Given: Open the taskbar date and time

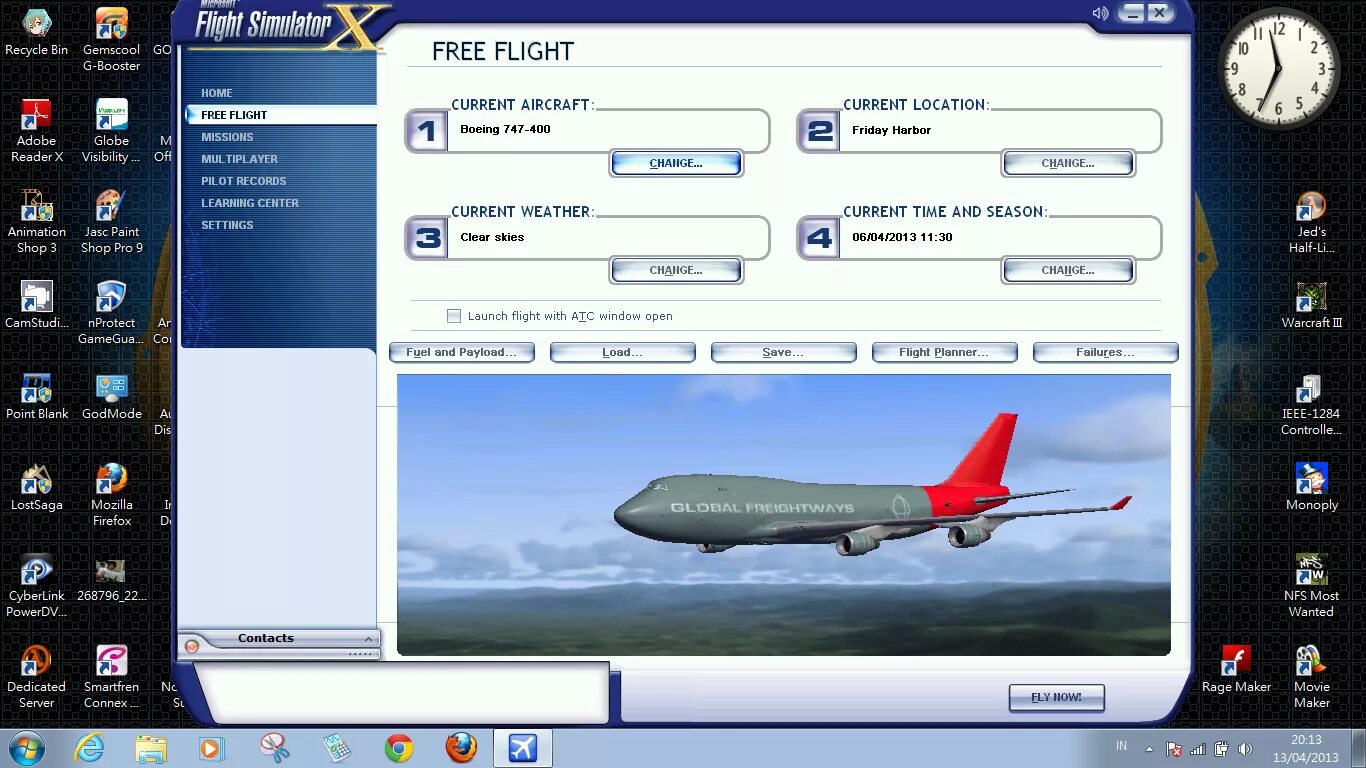Looking at the screenshot, I should [1306, 748].
